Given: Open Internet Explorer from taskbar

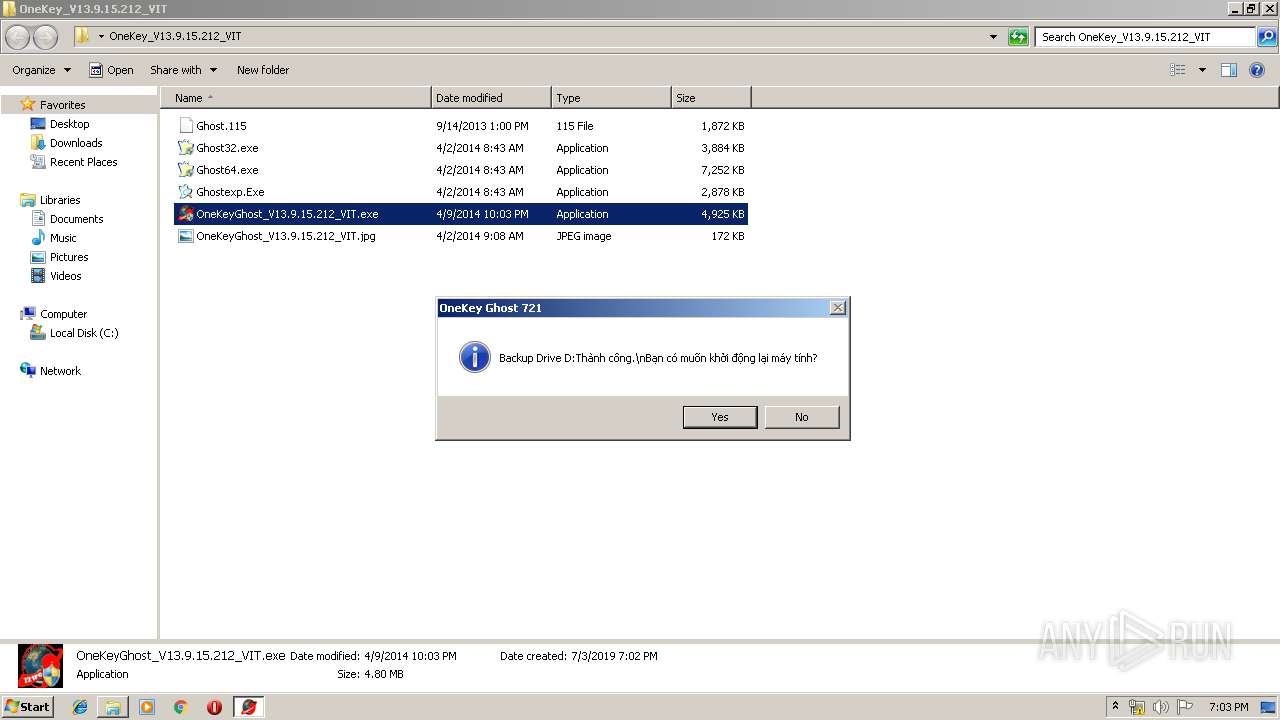Looking at the screenshot, I should pyautogui.click(x=80, y=707).
